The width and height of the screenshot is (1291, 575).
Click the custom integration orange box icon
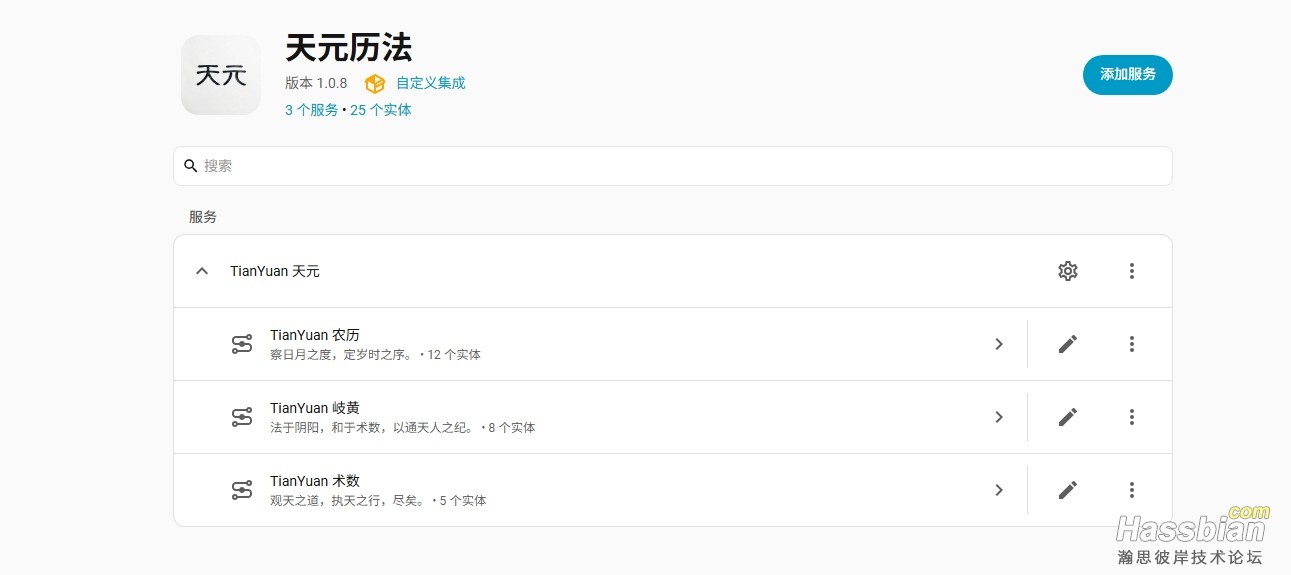coord(375,84)
